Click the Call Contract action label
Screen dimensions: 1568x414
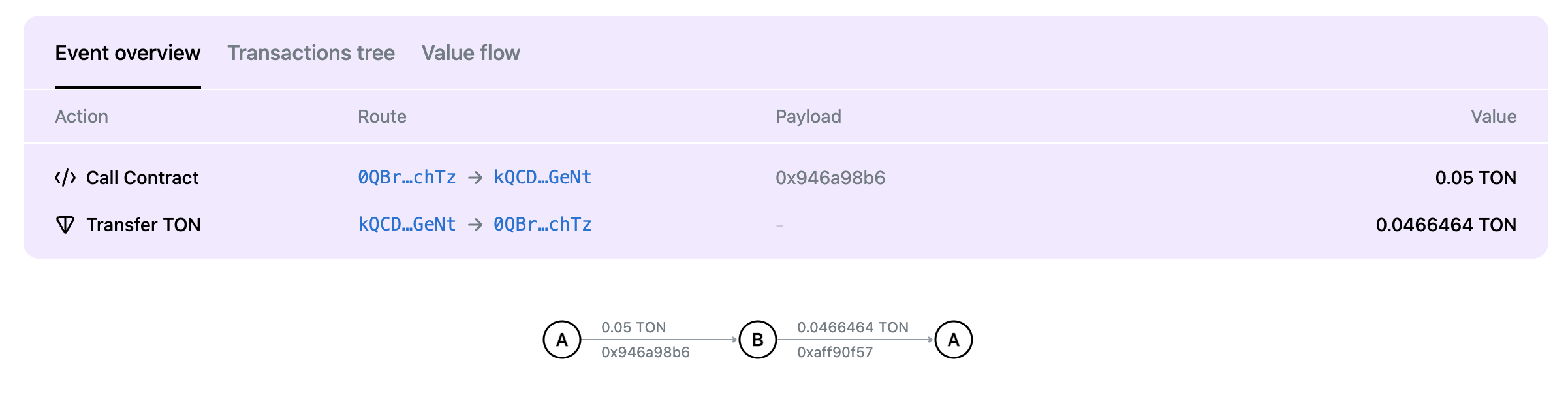pyautogui.click(x=142, y=178)
